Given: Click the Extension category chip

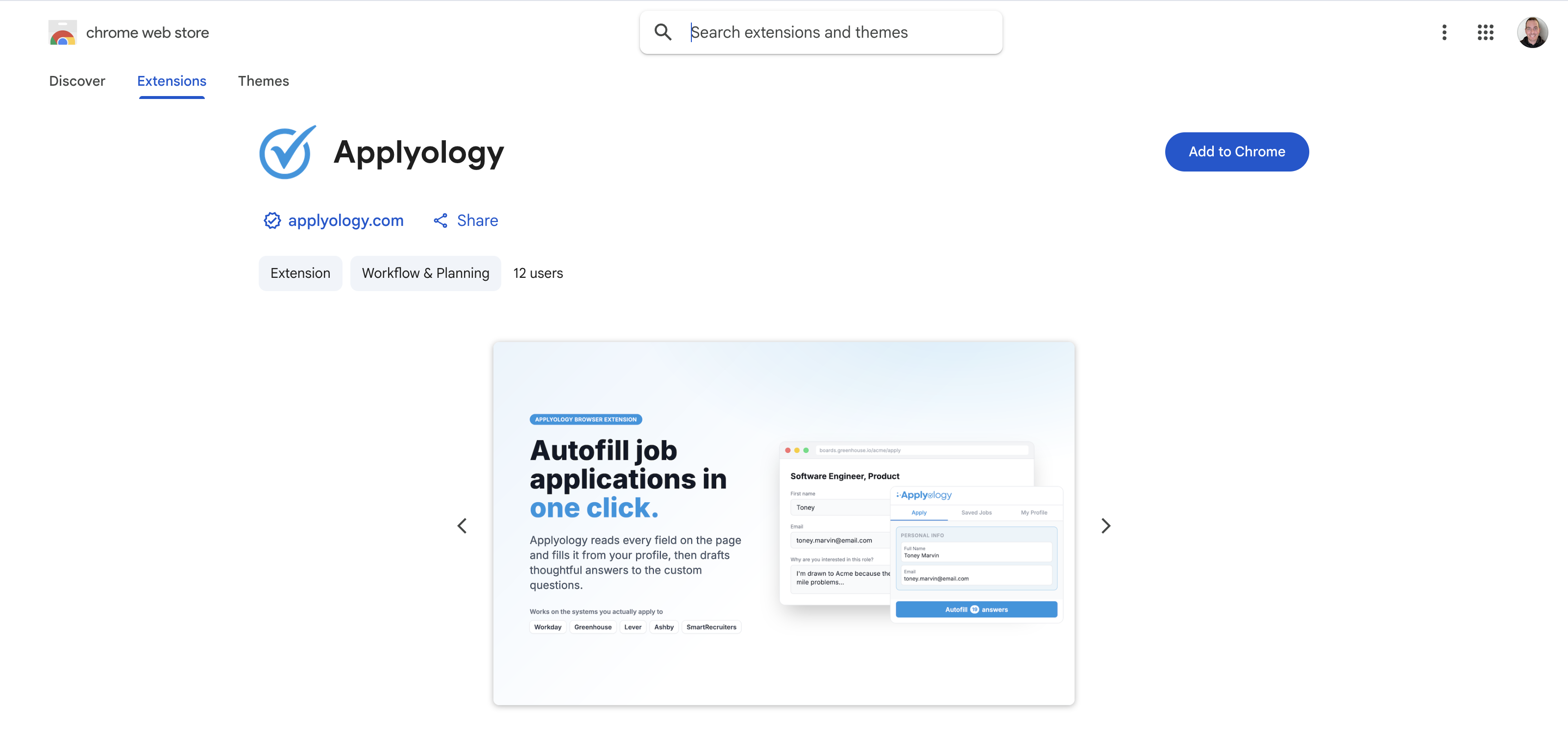Looking at the screenshot, I should tap(300, 273).
